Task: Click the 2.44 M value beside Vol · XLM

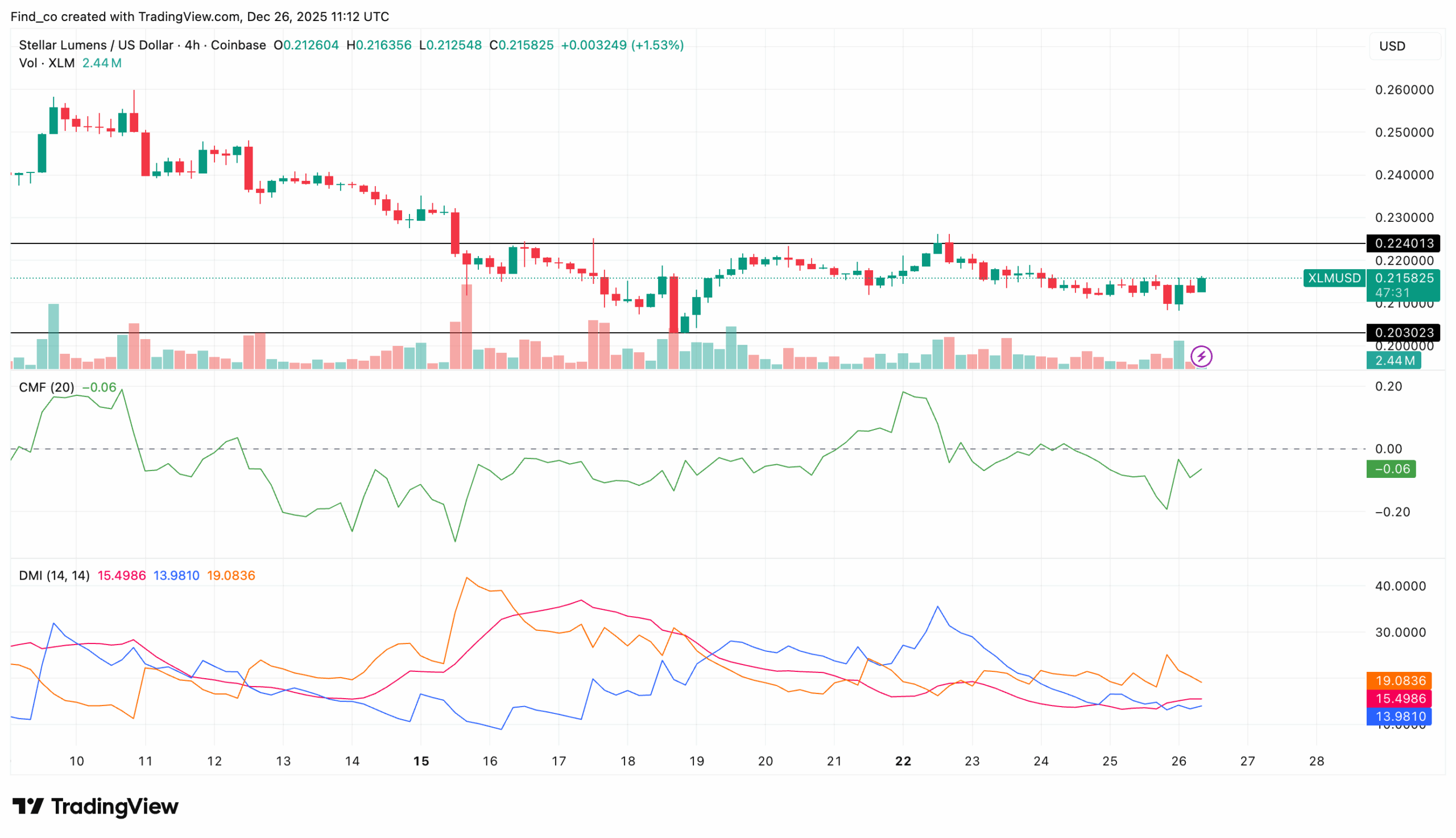Action: point(102,63)
